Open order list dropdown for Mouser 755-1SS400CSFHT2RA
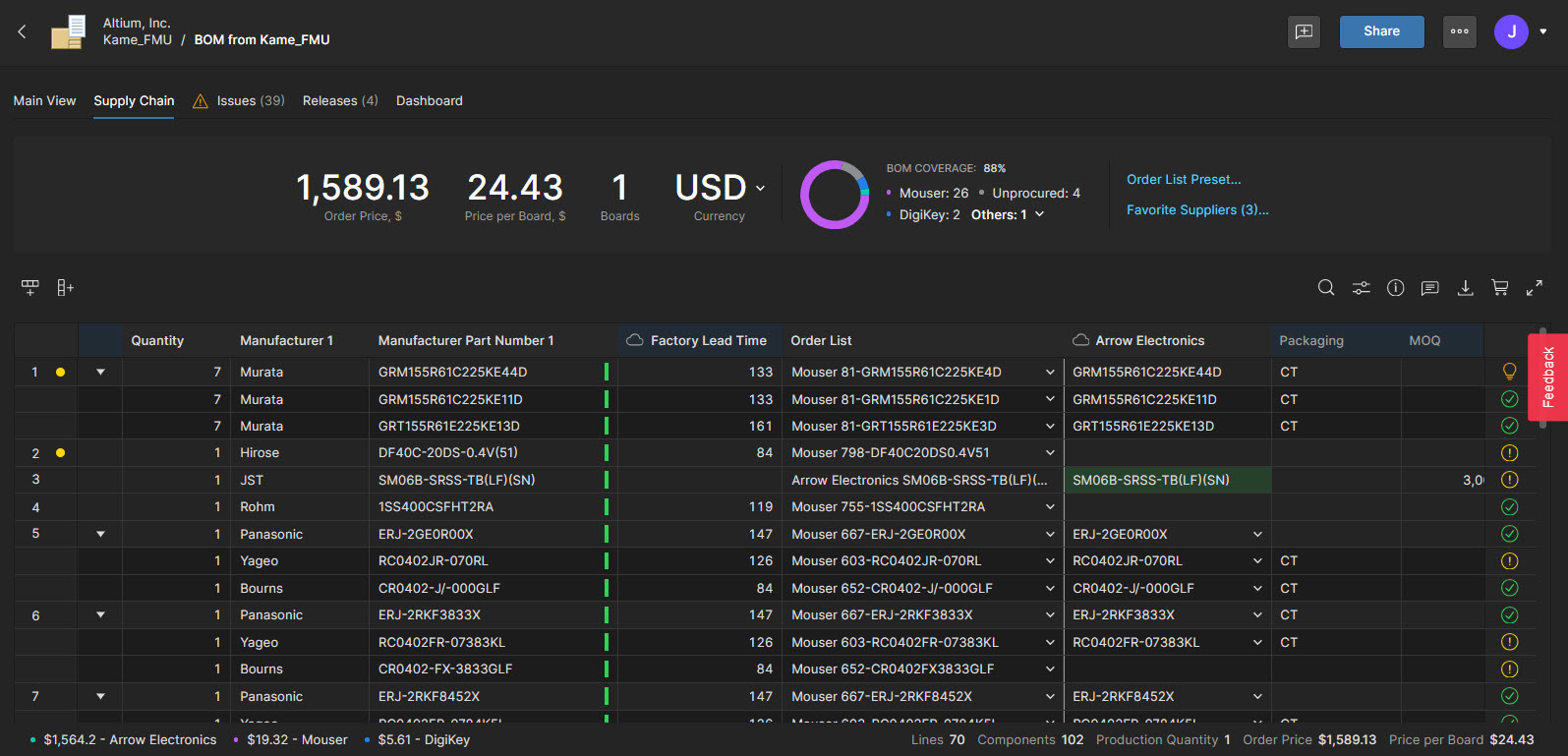Viewport: 1568px width, 756px height. [x=1050, y=507]
